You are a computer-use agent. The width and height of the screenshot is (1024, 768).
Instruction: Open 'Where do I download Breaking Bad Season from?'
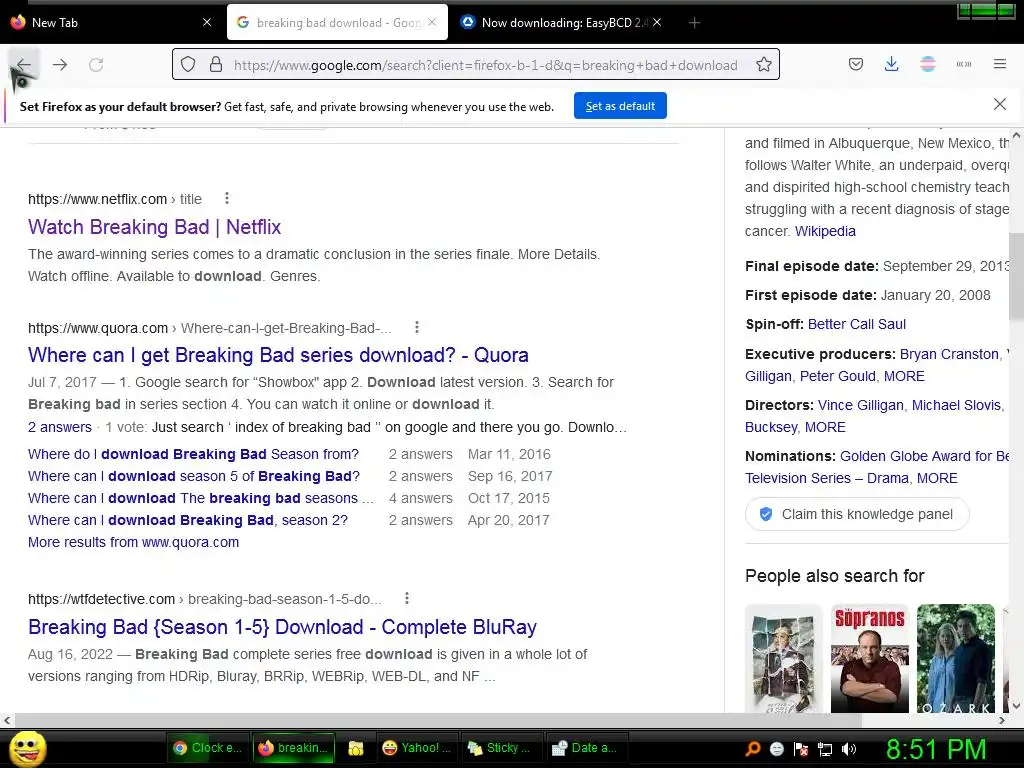pyautogui.click(x=193, y=454)
